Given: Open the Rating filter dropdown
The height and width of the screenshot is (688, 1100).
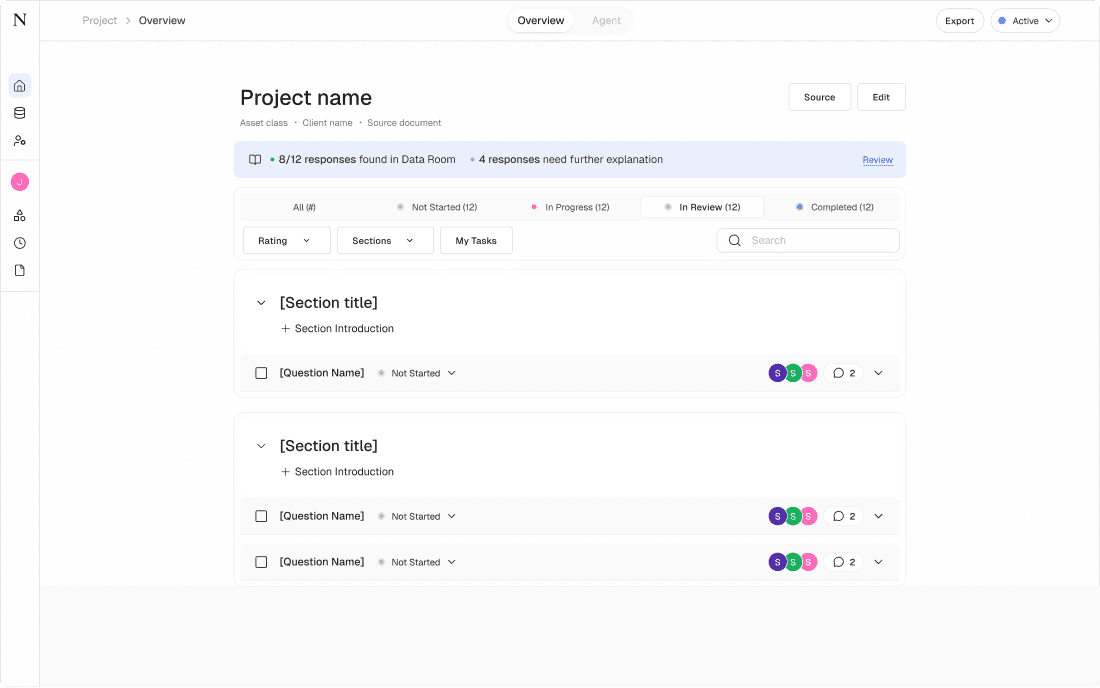Looking at the screenshot, I should coord(286,241).
